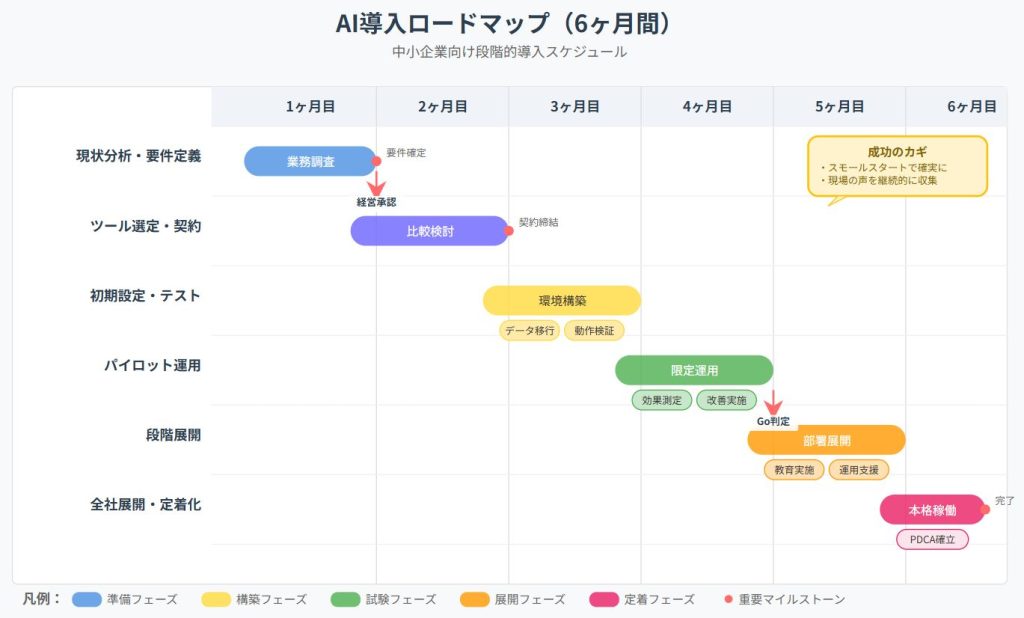
Task: Click the red arrow above 経営承認
Action: pyautogui.click(x=376, y=184)
